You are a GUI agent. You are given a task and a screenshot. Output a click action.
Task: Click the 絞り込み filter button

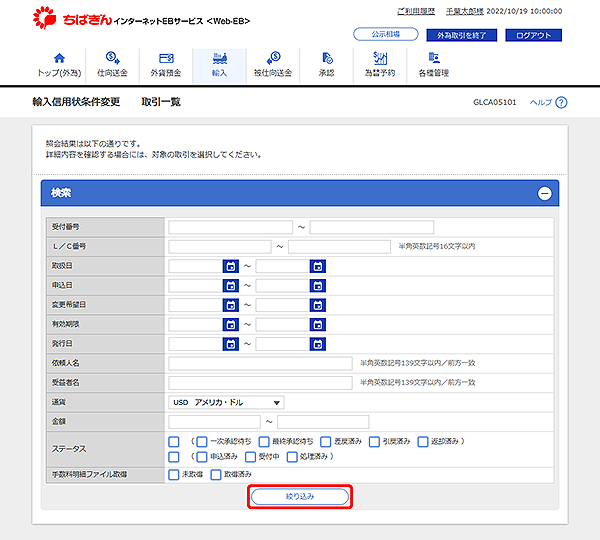[300, 496]
